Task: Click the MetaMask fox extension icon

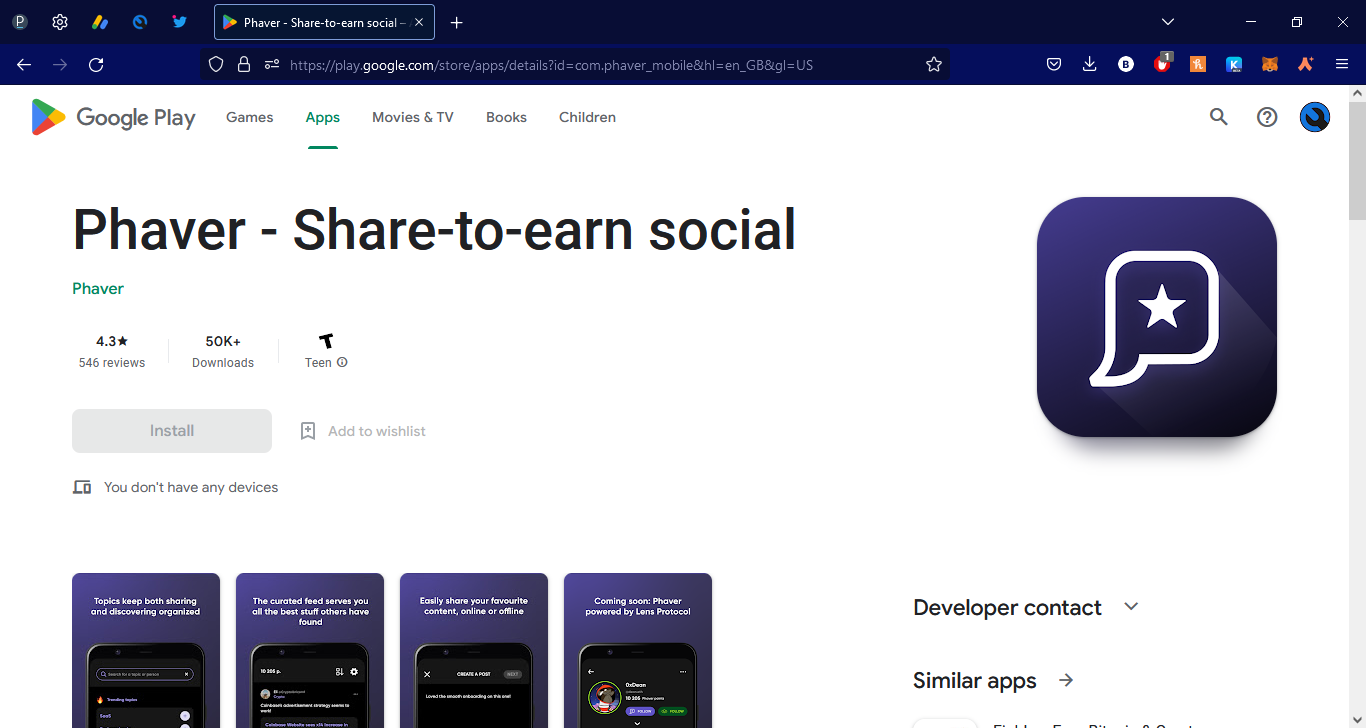Action: click(x=1269, y=64)
